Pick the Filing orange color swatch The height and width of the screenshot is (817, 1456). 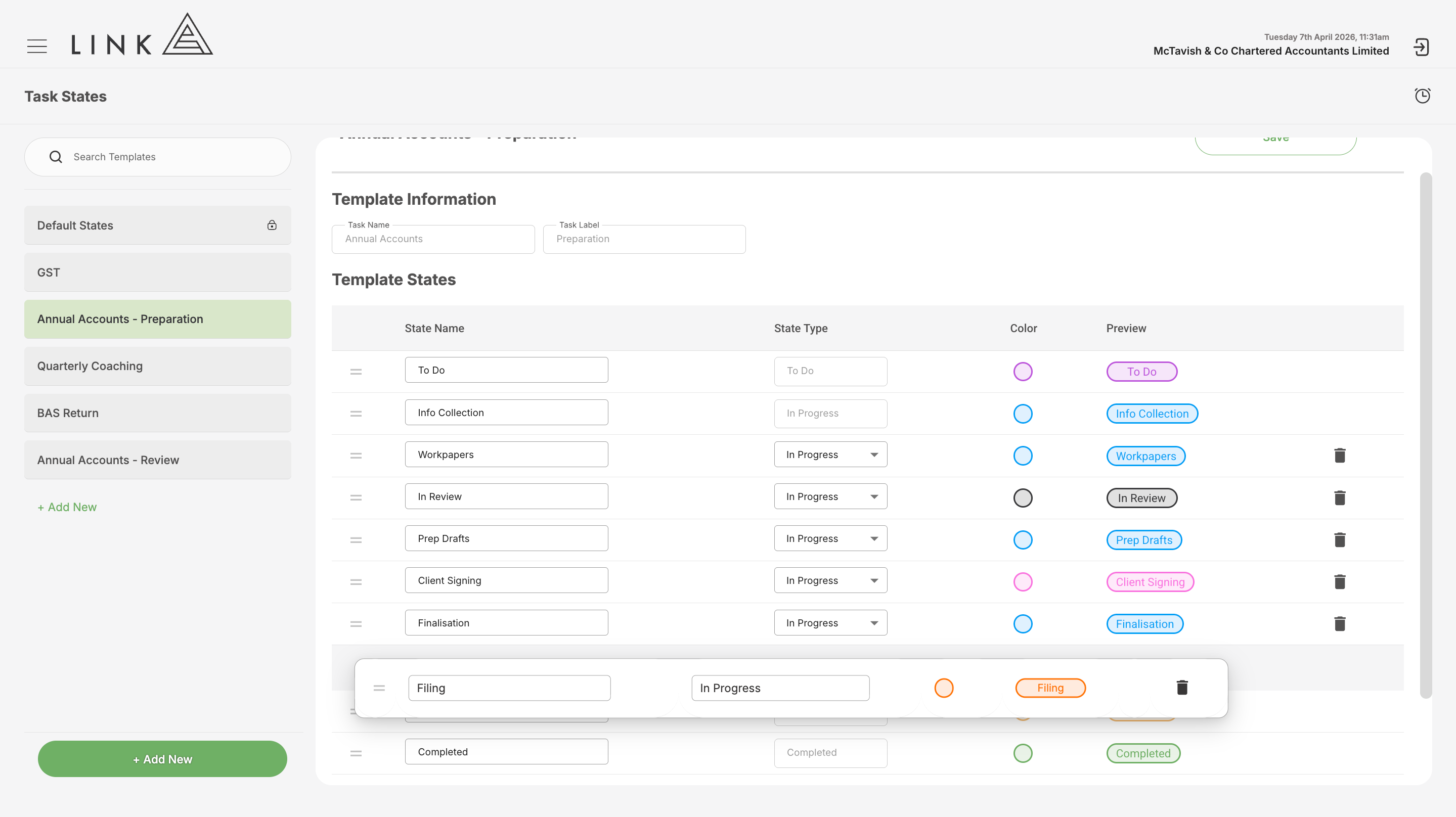click(x=943, y=688)
